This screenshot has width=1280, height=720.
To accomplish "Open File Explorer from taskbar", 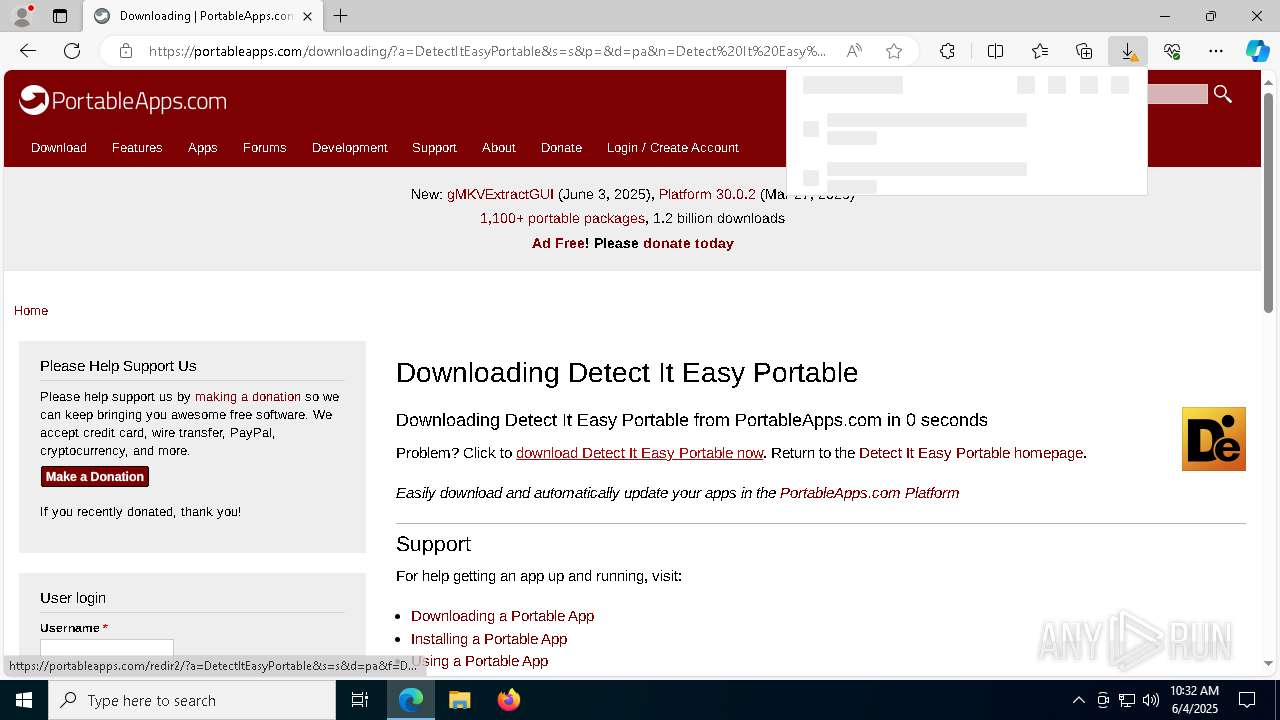I will [460, 700].
